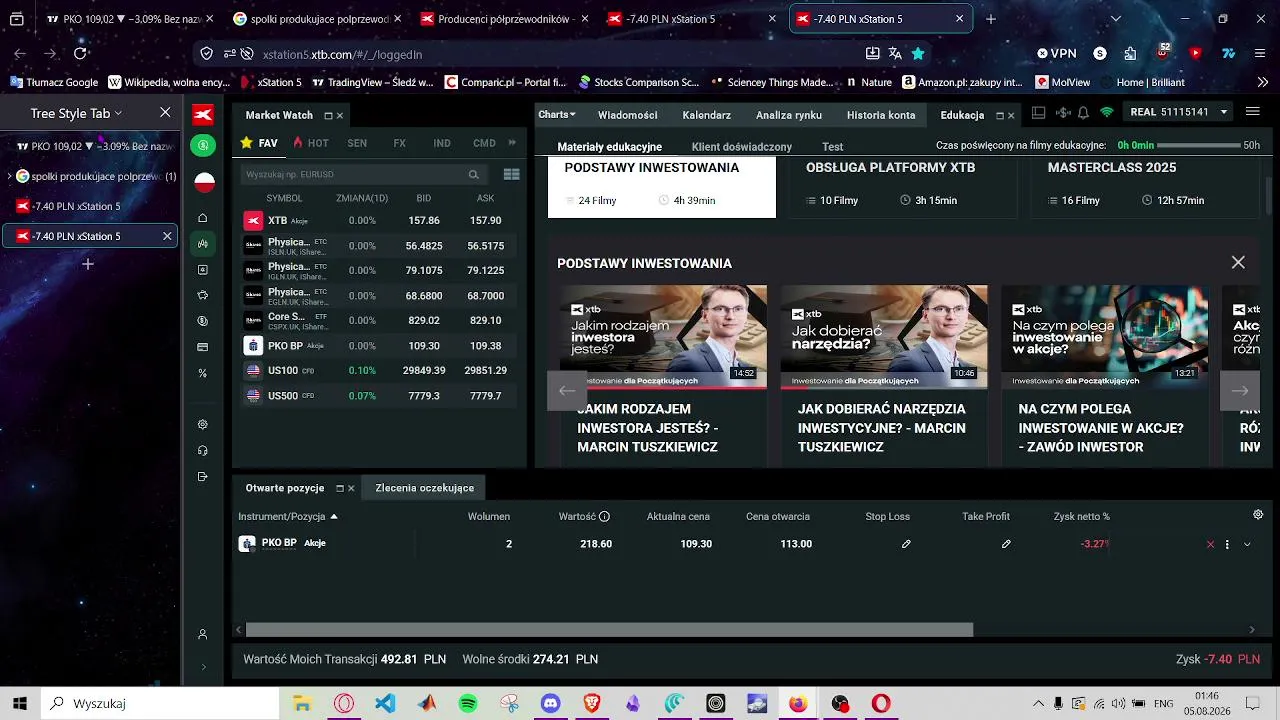Expand the spolki produkujace tab tree item

(x=10, y=176)
